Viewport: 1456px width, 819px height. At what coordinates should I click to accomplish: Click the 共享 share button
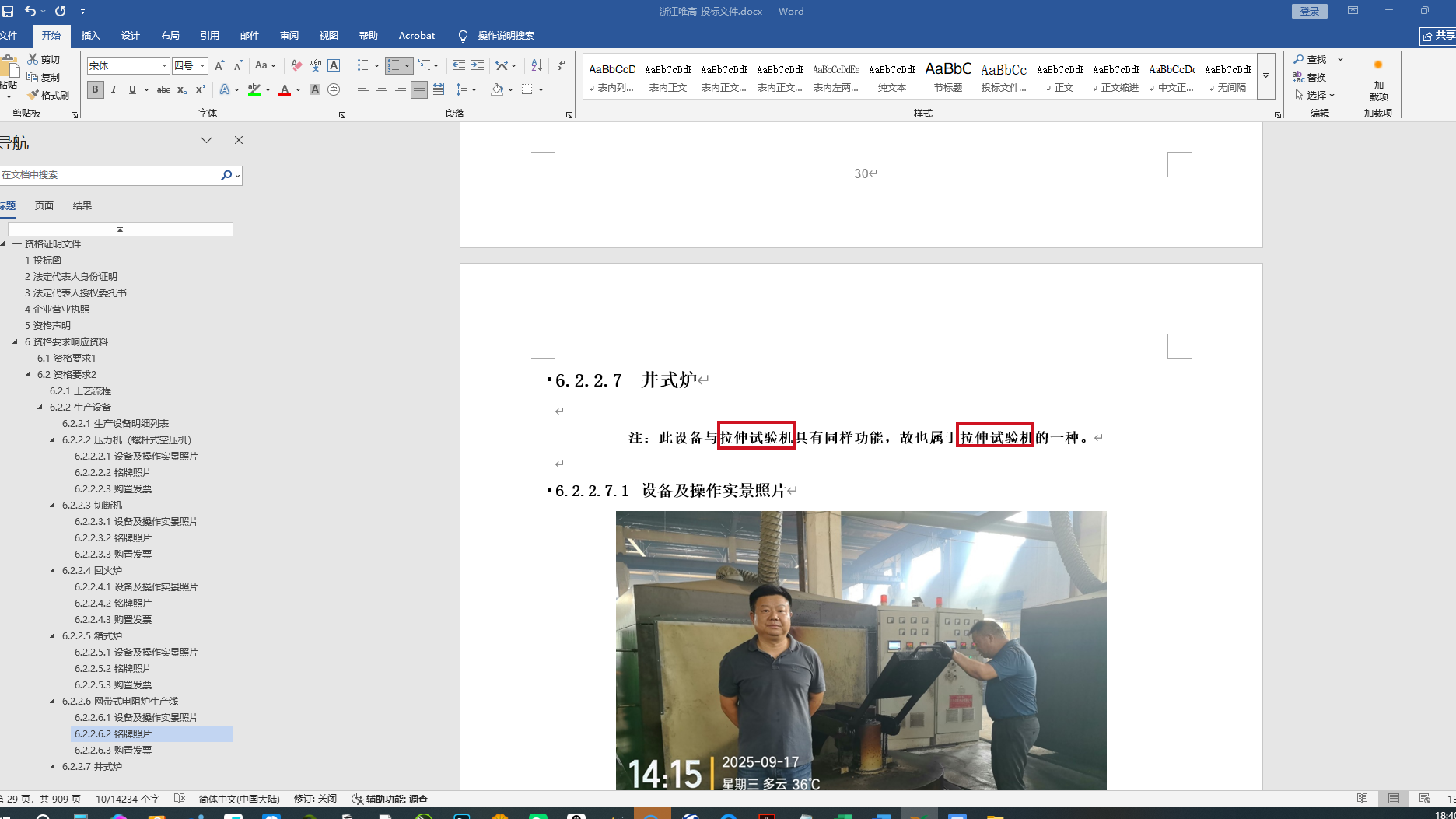click(x=1438, y=36)
